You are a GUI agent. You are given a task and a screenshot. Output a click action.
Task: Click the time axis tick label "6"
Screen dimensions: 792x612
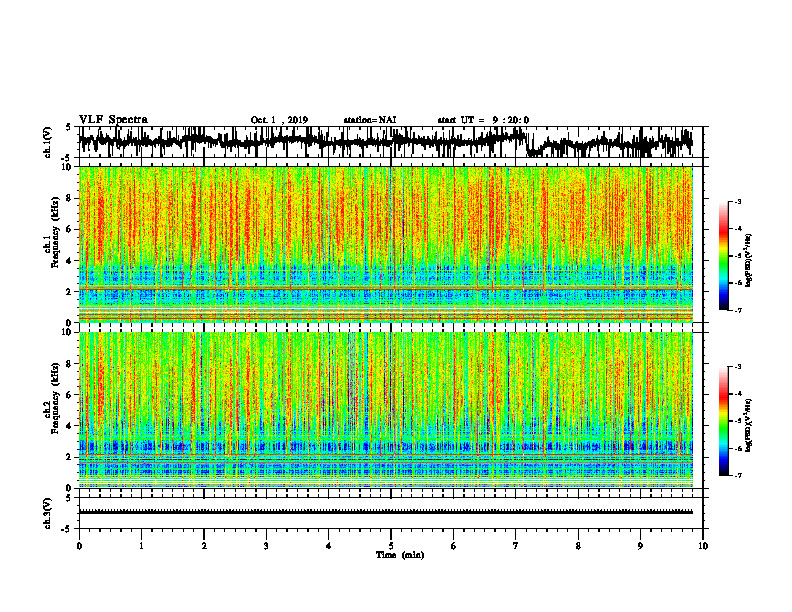click(x=453, y=546)
